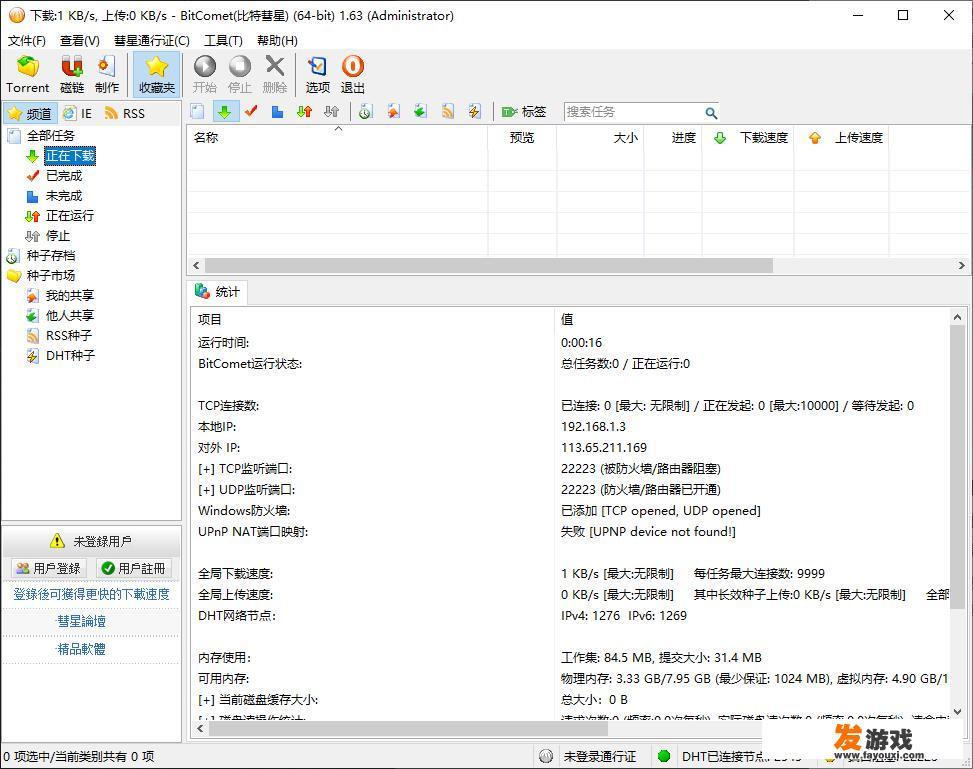This screenshot has height=769, width=973.
Task: Select 全部任务 in the tree
Action: 50,136
